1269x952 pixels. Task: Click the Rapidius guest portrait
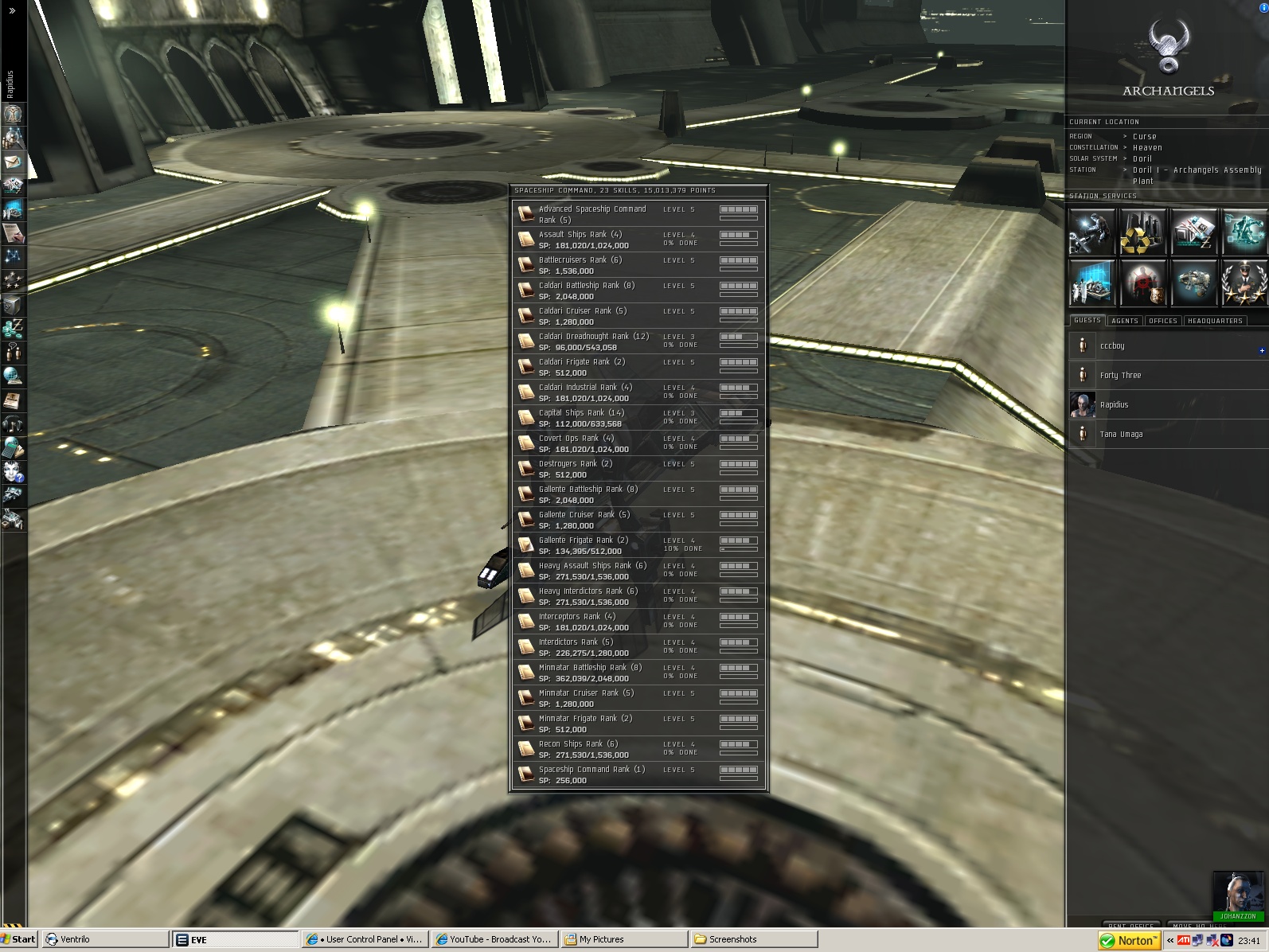[x=1083, y=404]
